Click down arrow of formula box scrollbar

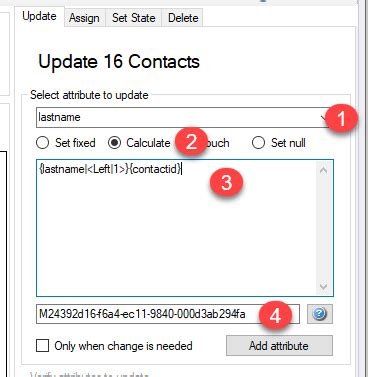pyautogui.click(x=323, y=287)
